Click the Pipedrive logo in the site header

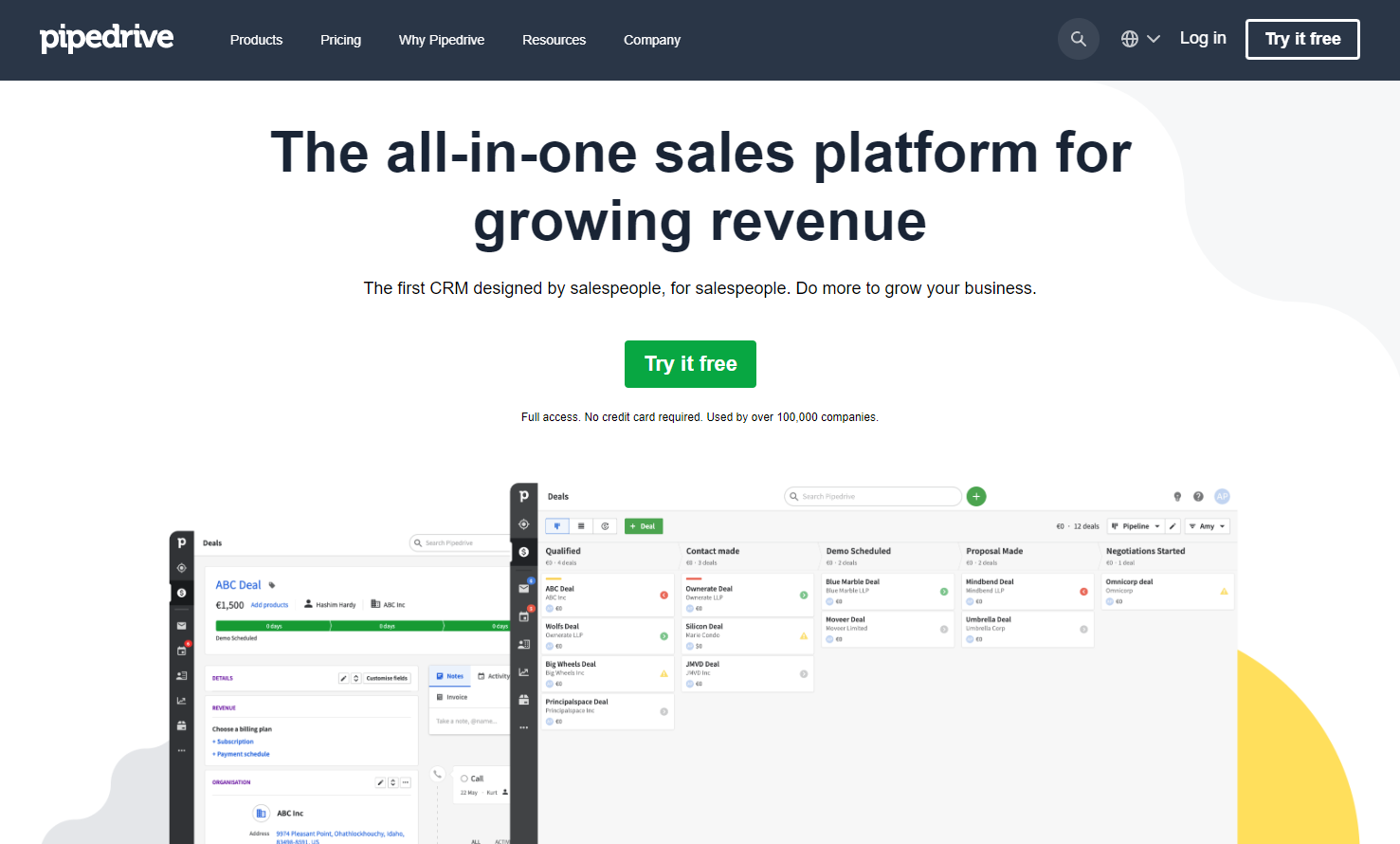106,39
